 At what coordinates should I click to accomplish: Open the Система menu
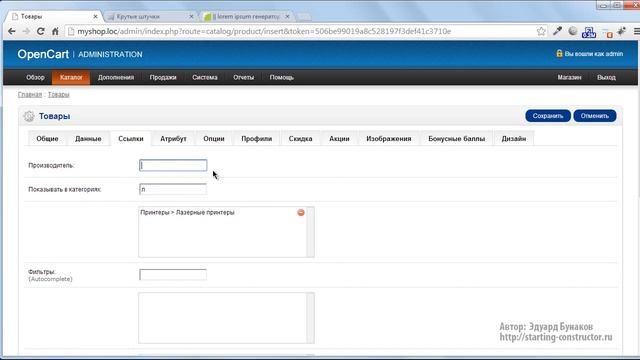(x=205, y=78)
